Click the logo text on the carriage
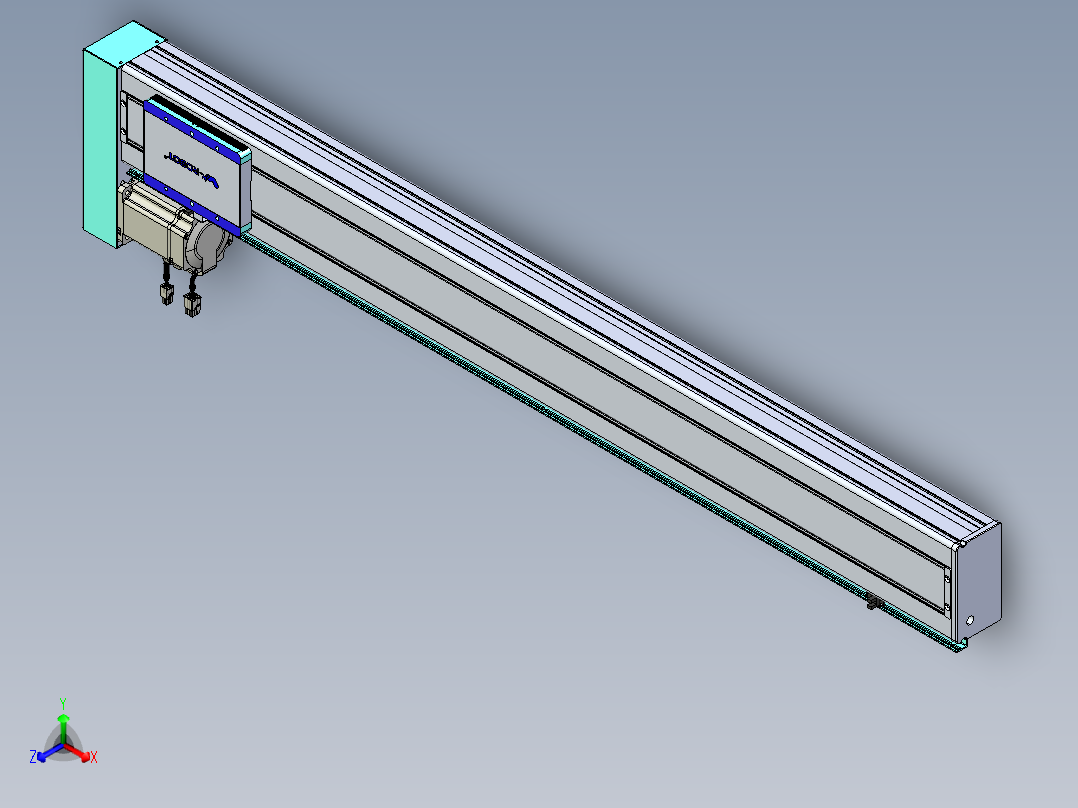The width and height of the screenshot is (1078, 808). pos(191,169)
